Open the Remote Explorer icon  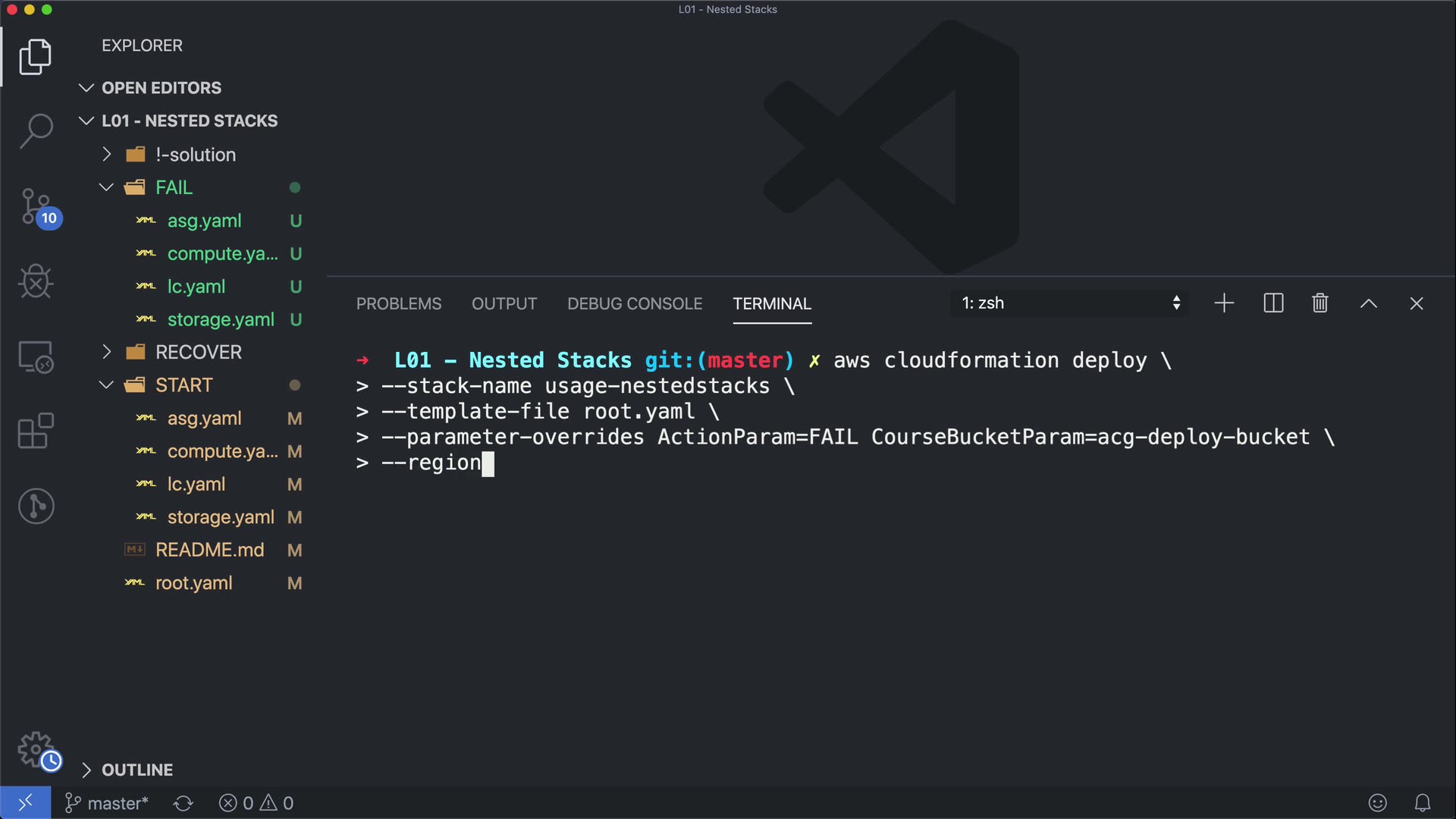36,356
